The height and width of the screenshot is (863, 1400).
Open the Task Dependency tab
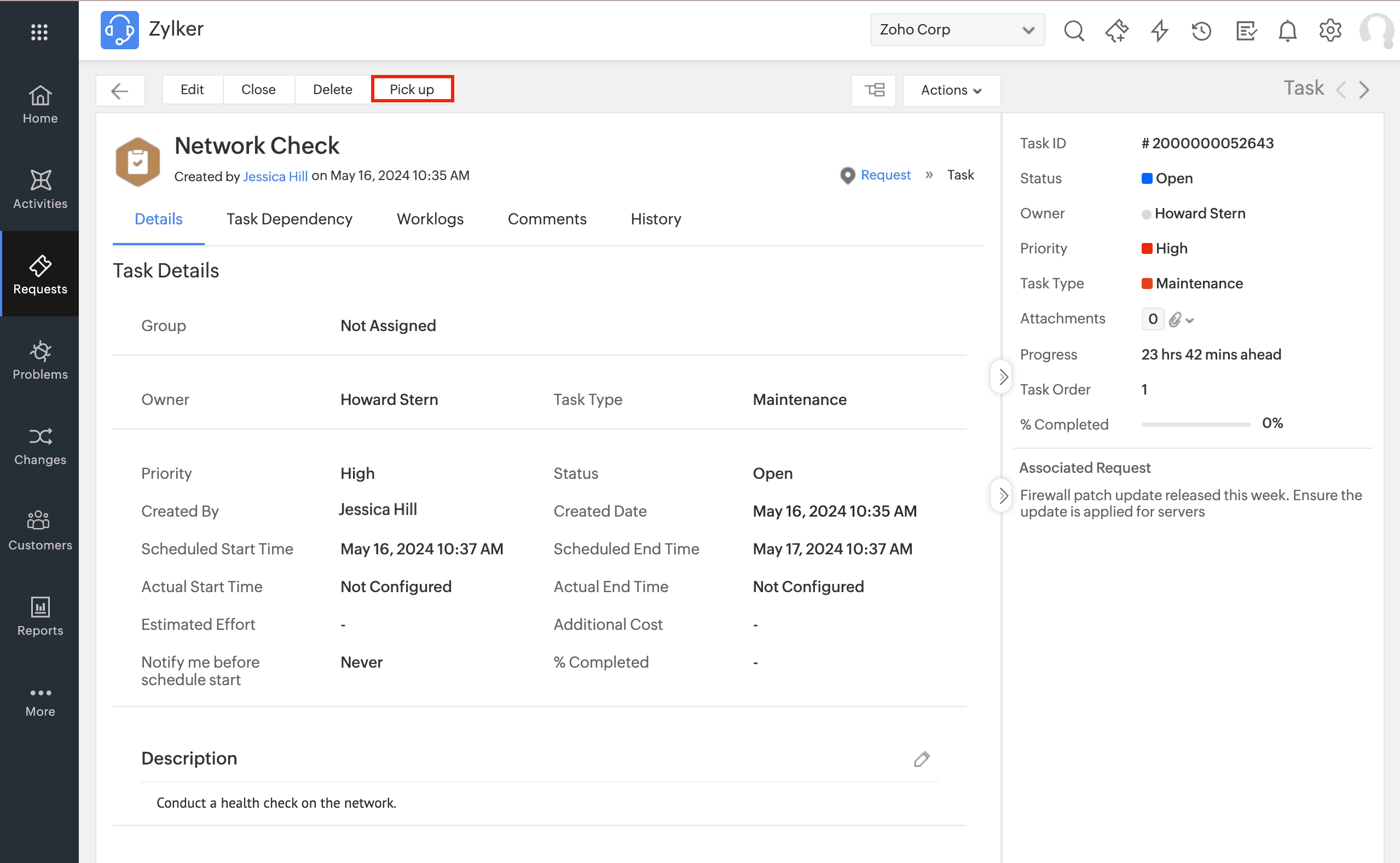[x=289, y=219]
